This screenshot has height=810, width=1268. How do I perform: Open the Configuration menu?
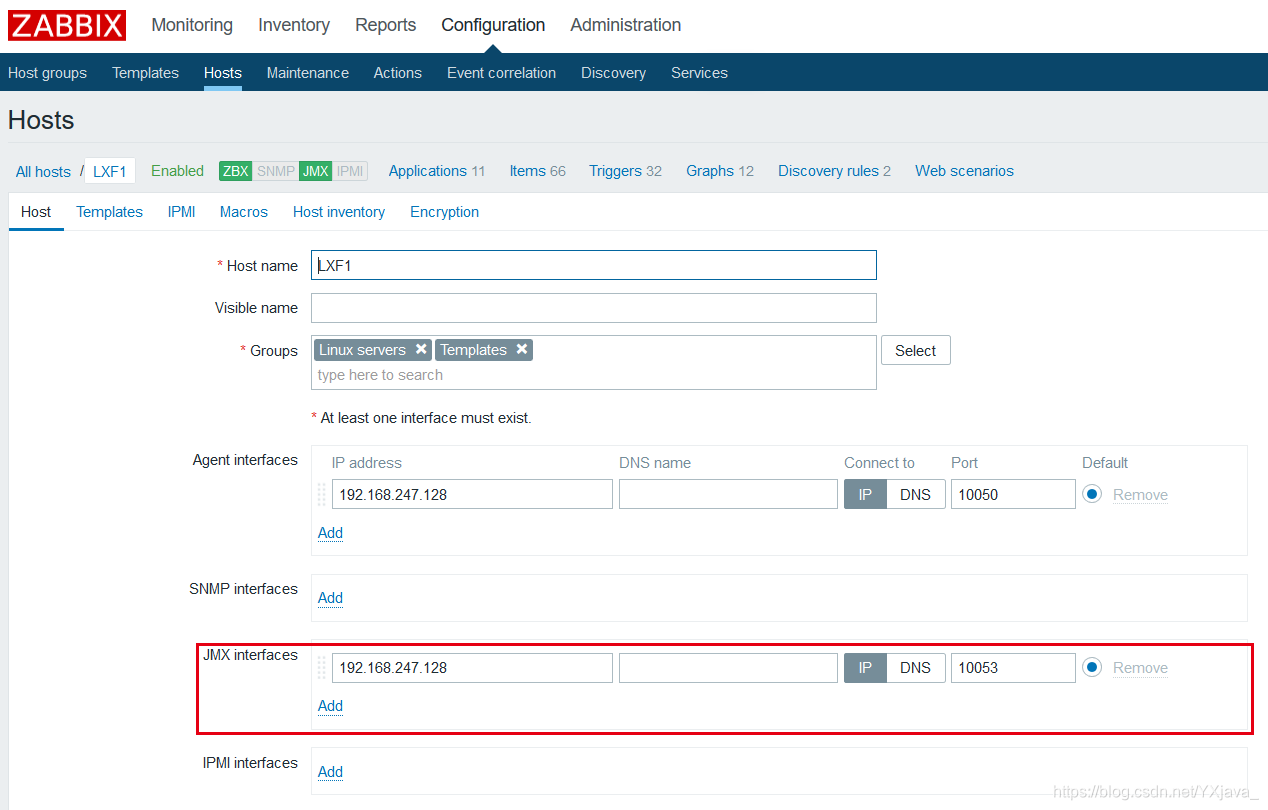[493, 25]
